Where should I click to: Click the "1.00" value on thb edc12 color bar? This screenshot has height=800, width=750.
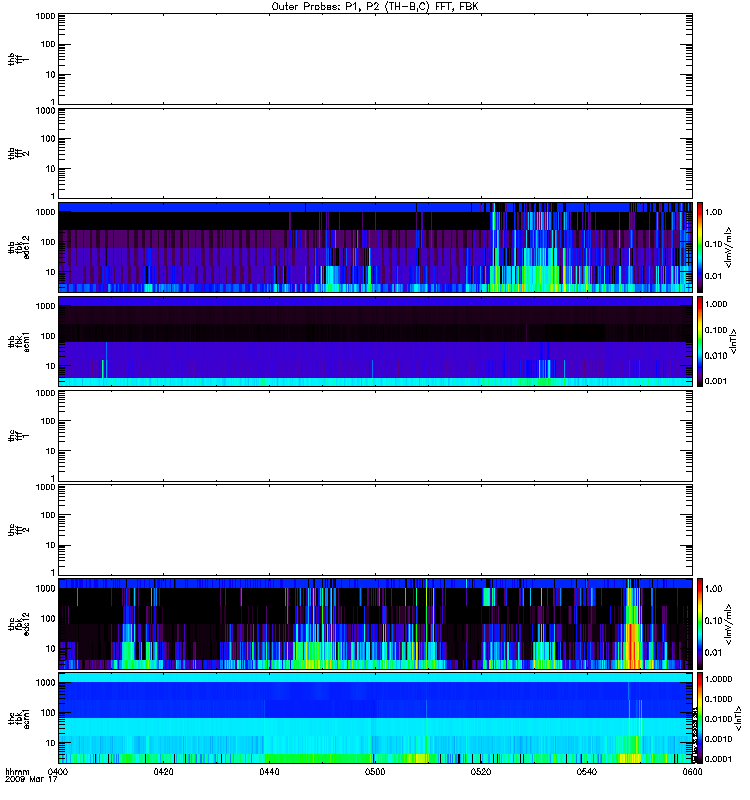tap(713, 212)
